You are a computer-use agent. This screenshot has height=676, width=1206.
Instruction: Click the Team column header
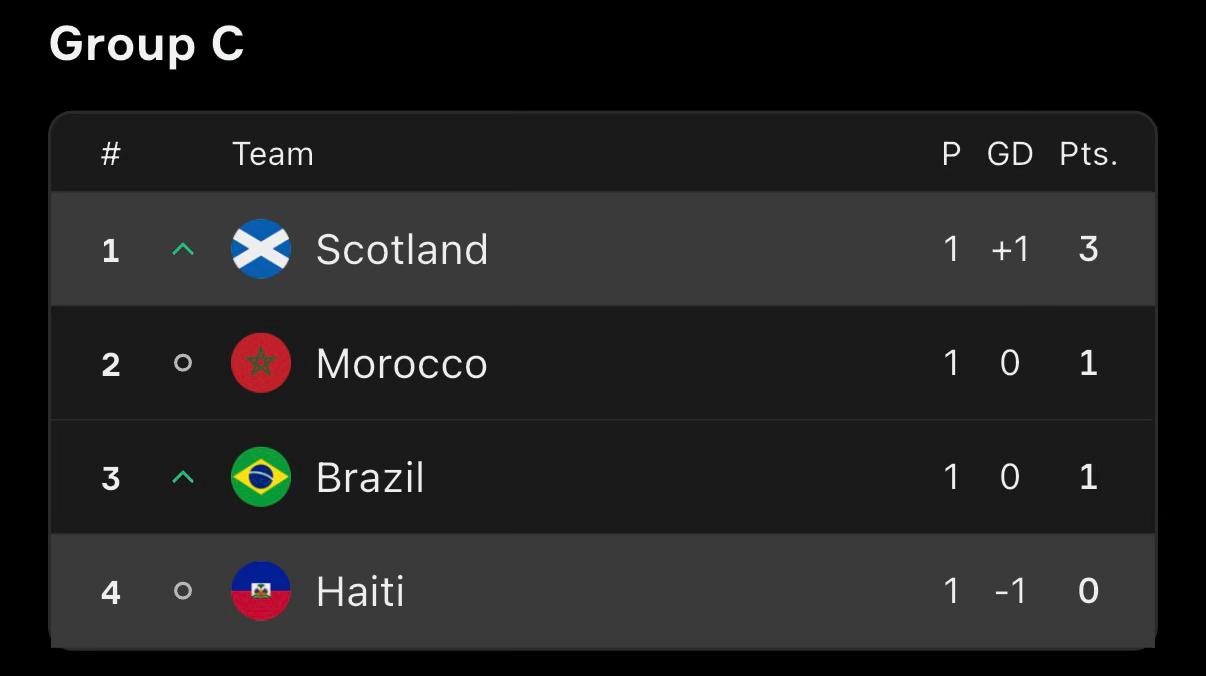(273, 154)
